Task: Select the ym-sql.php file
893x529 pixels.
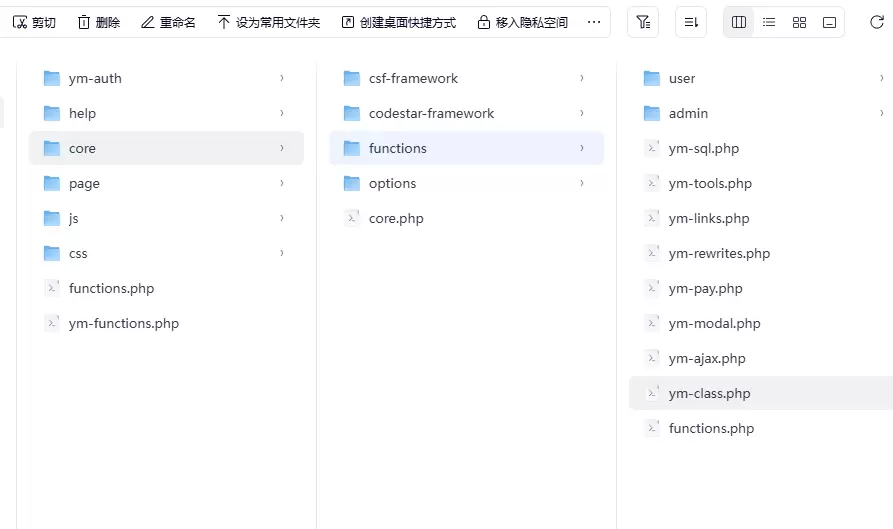Action: pos(761,148)
